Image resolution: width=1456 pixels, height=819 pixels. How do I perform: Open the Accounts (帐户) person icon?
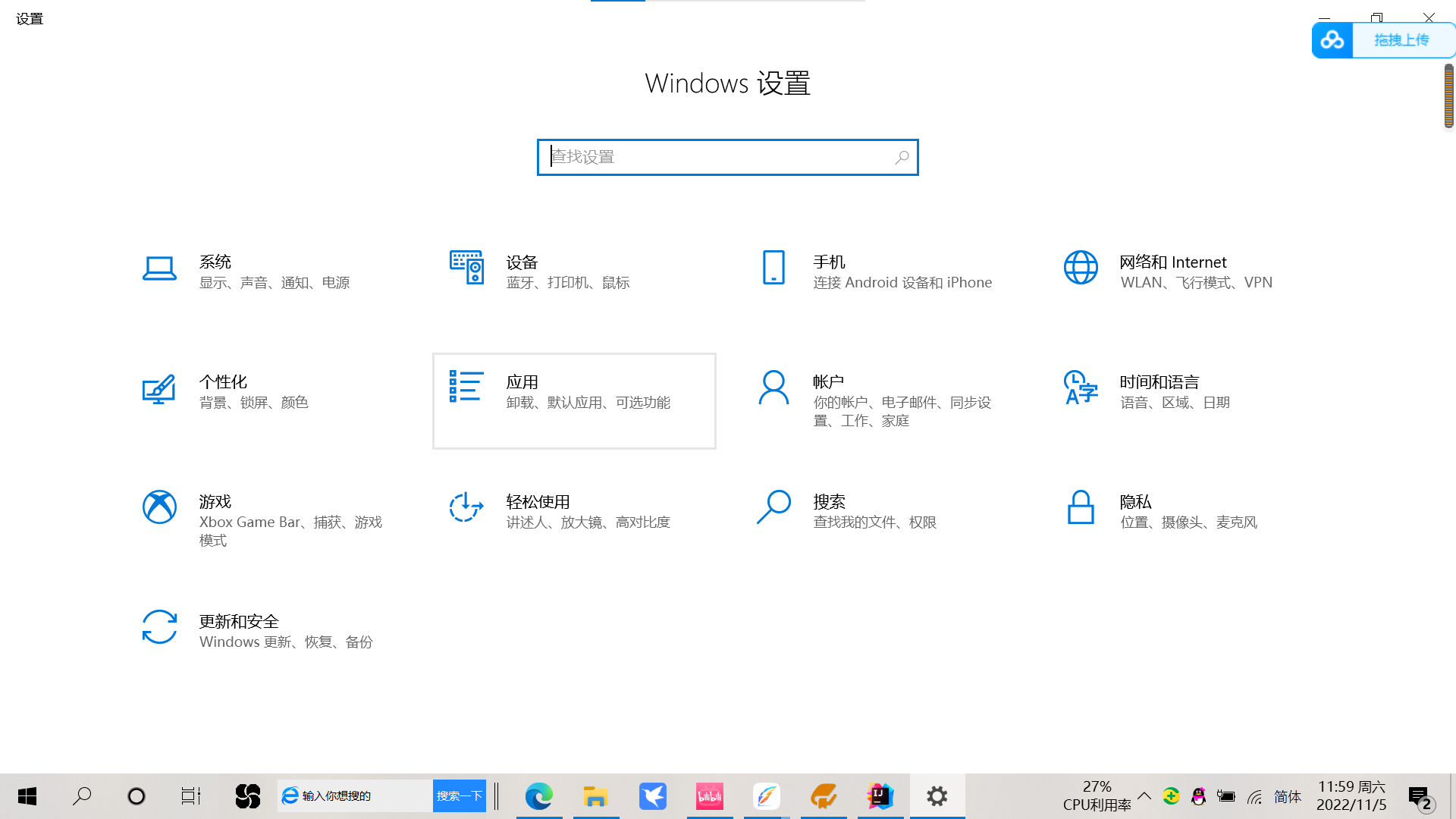point(773,388)
